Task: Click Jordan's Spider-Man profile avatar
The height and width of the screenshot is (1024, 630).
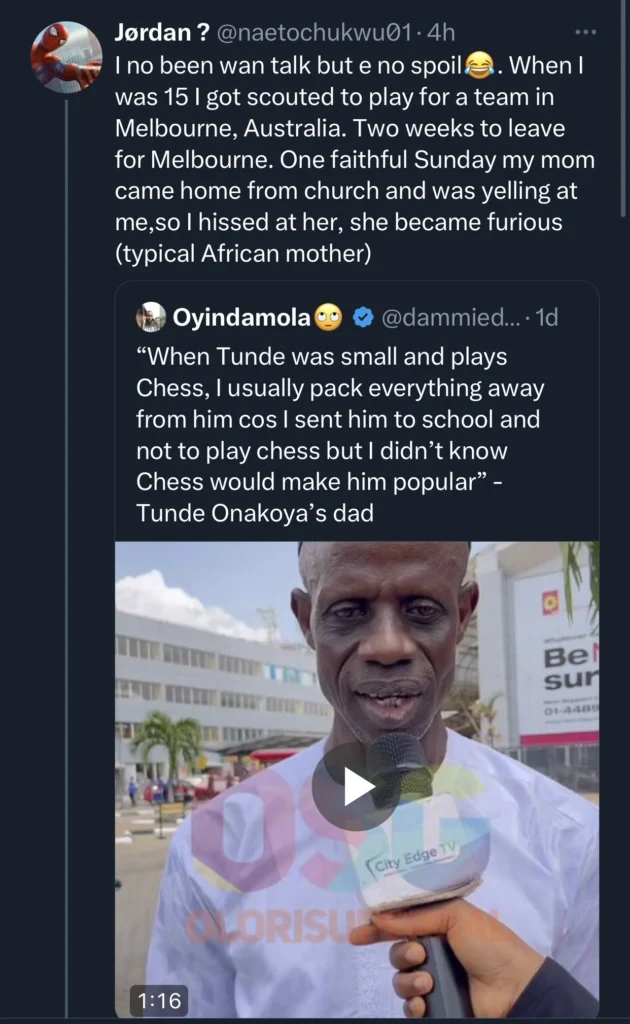Action: [63, 48]
